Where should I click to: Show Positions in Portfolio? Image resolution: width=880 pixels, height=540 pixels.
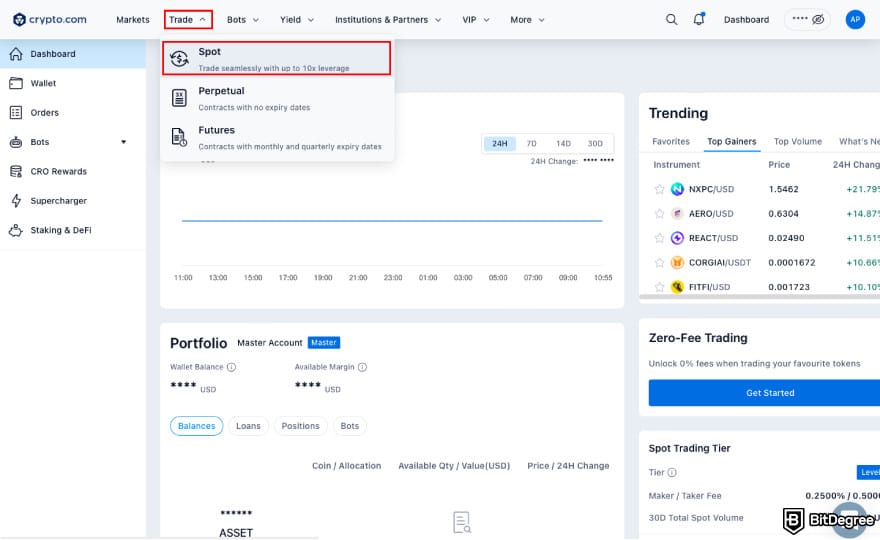(300, 426)
